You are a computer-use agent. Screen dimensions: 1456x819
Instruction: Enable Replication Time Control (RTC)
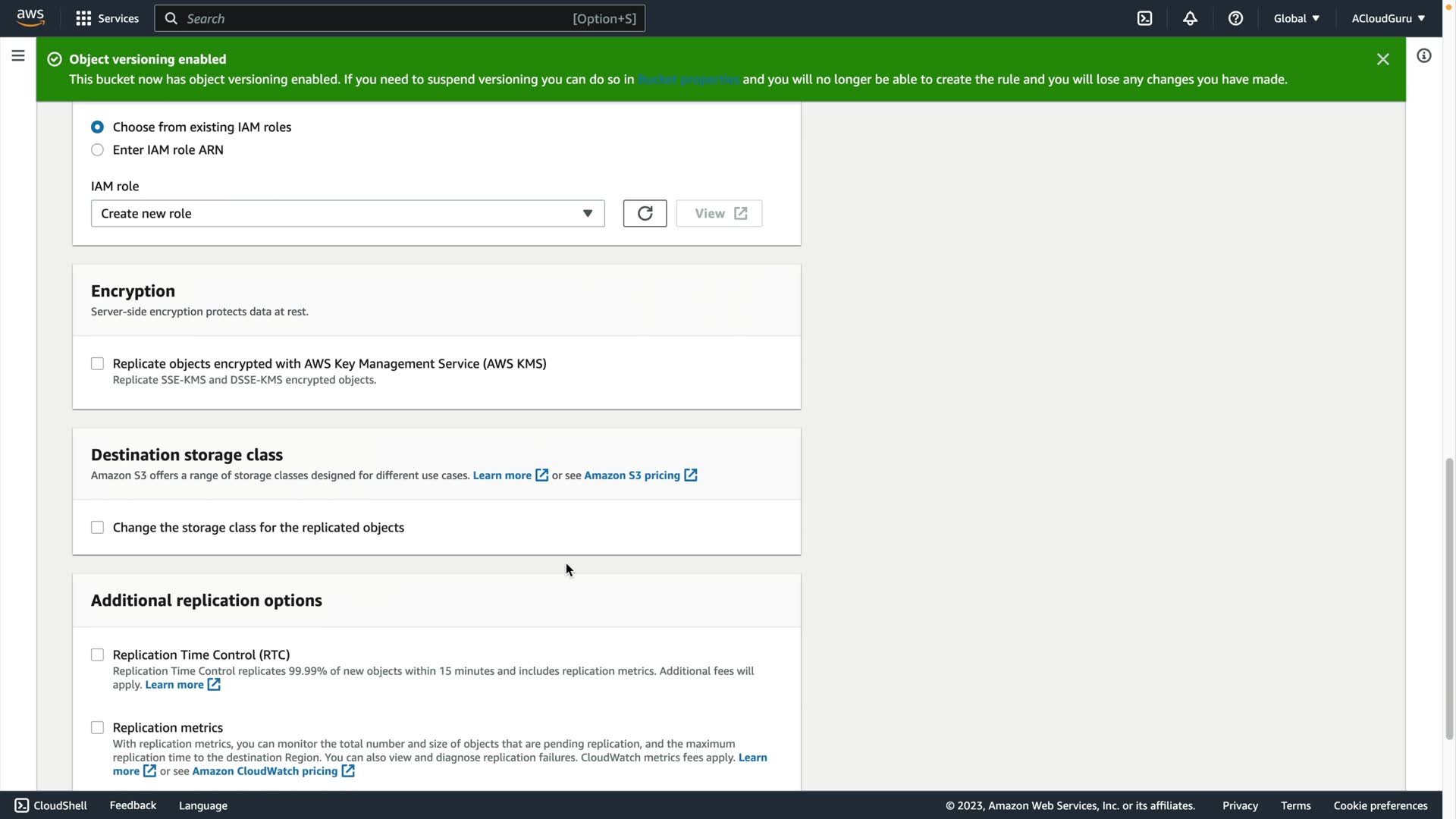click(97, 655)
